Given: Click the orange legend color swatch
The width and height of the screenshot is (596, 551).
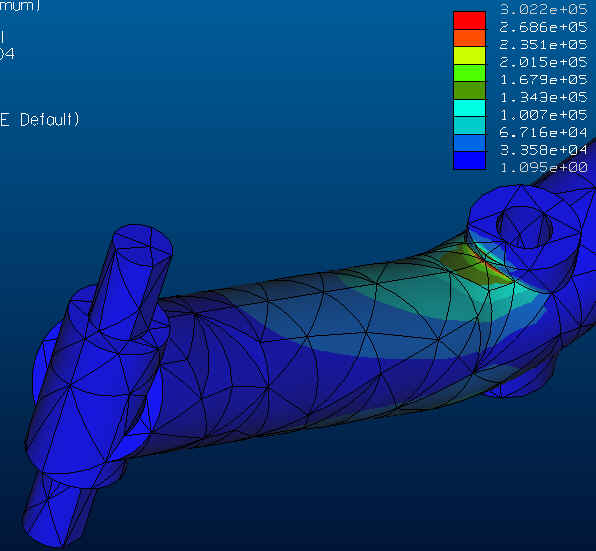Looking at the screenshot, I should [x=469, y=38].
